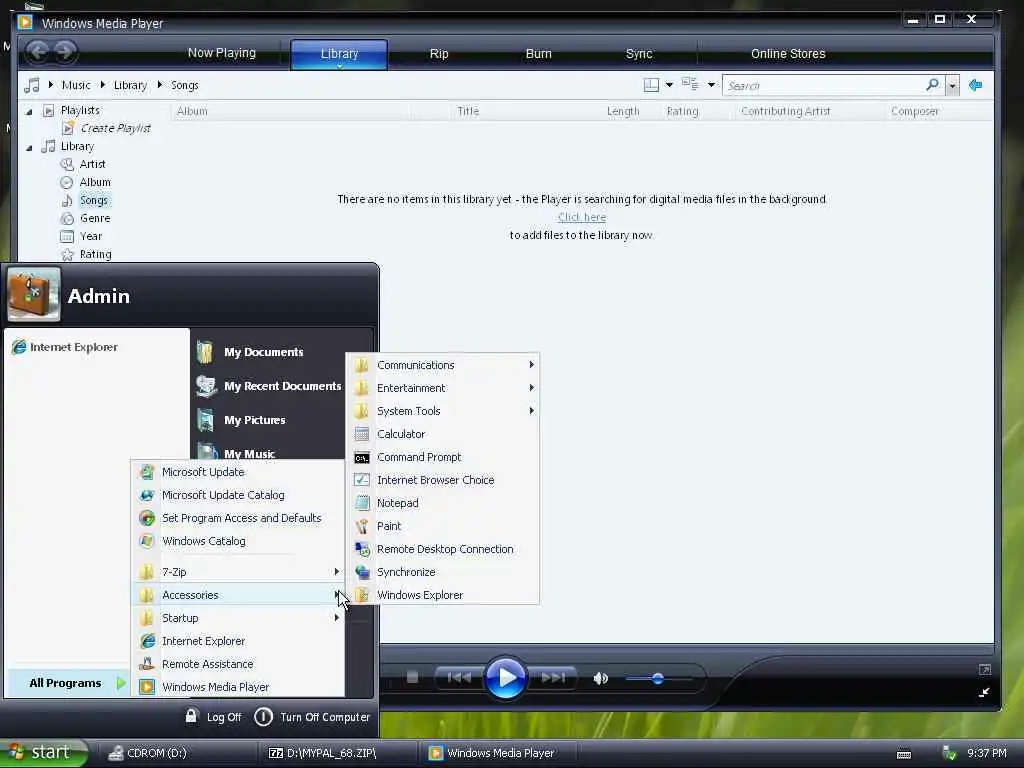Launch Notepad from Accessories menu

tap(443, 503)
